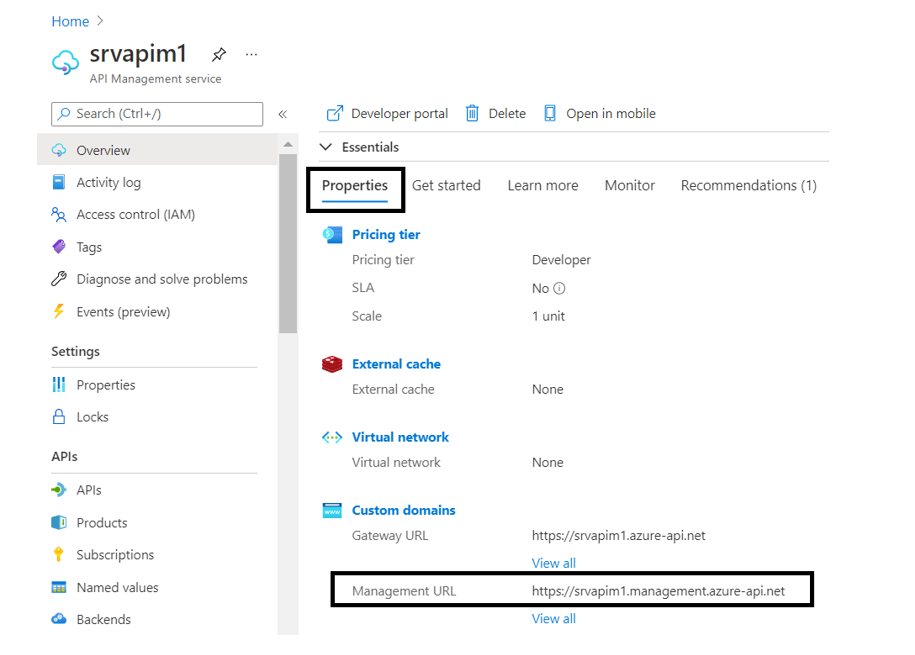Click the Developer pricing tier value
The width and height of the screenshot is (915, 655).
click(x=561, y=260)
